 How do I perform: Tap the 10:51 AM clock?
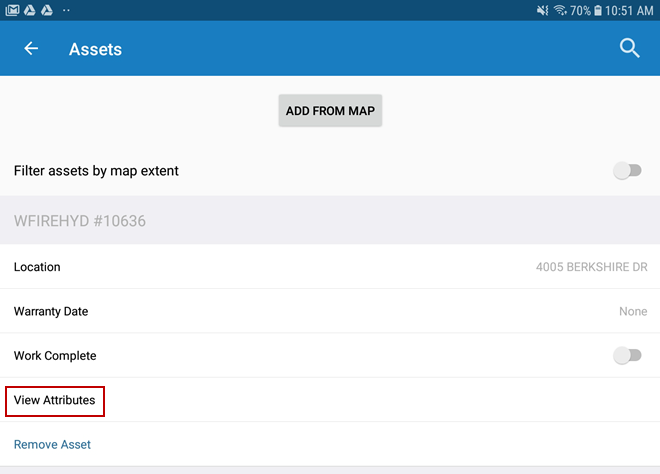[630, 10]
